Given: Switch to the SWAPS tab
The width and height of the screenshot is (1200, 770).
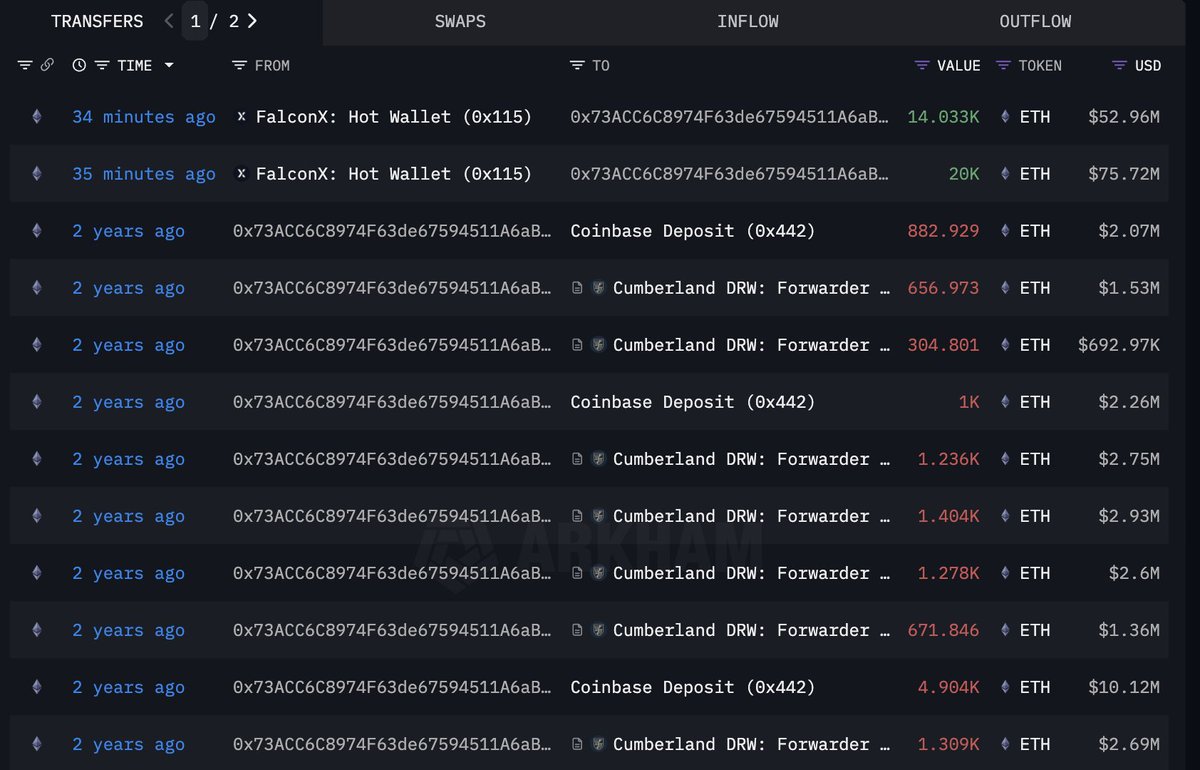Looking at the screenshot, I should 460,21.
